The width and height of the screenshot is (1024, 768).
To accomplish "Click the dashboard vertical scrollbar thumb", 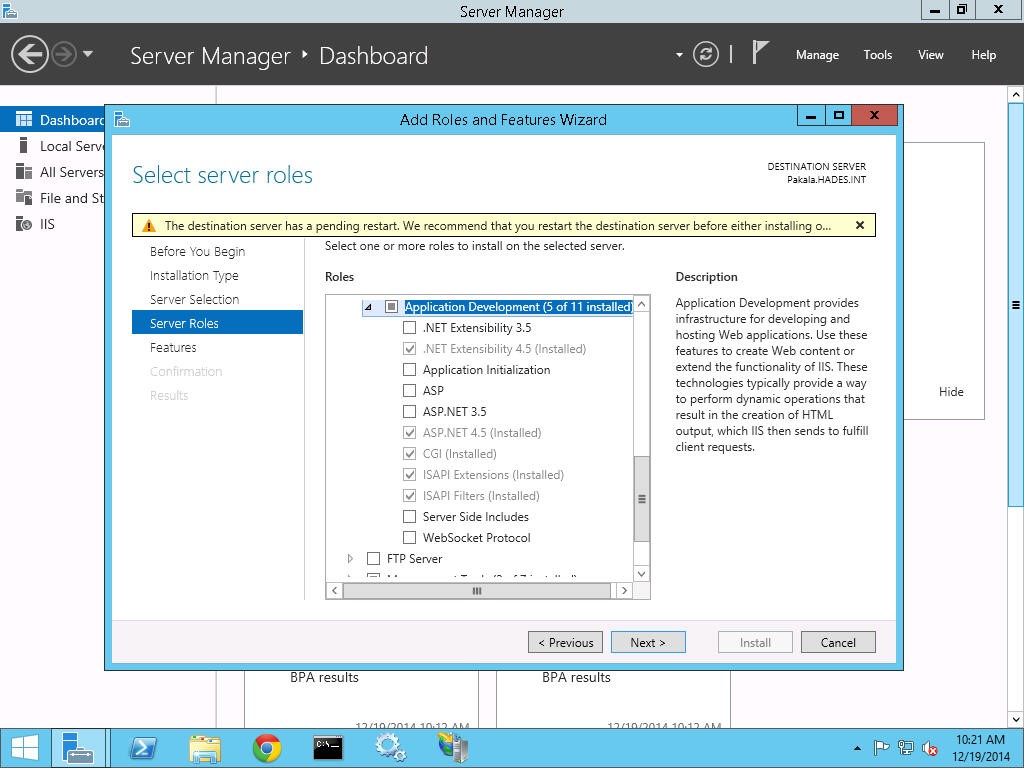I will pyautogui.click(x=1016, y=304).
